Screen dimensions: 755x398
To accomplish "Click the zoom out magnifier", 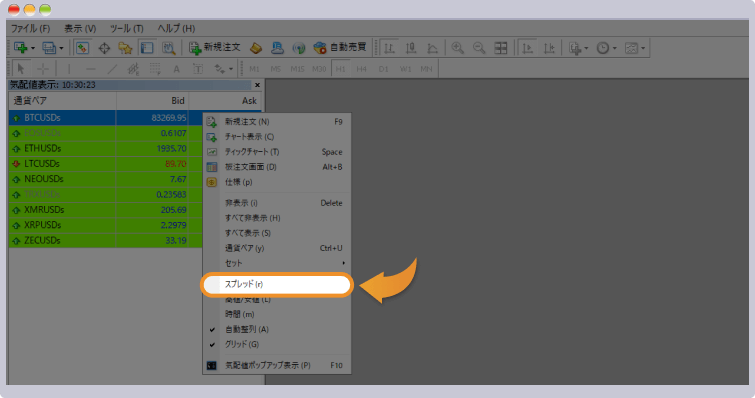I will pos(479,48).
